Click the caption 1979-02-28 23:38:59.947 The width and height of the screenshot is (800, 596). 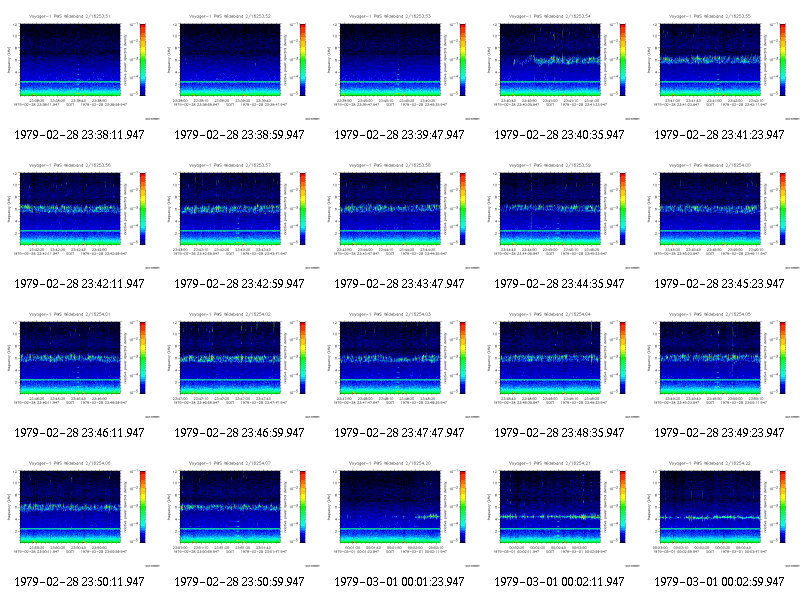(239, 135)
